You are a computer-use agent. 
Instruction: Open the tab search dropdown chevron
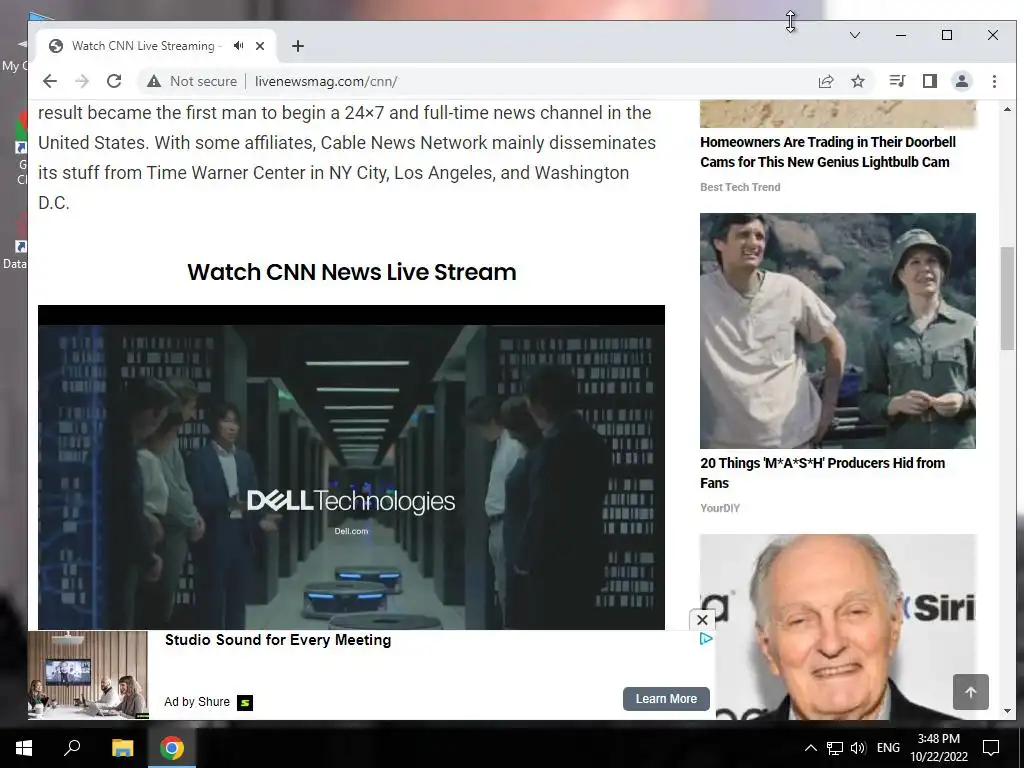tap(855, 35)
